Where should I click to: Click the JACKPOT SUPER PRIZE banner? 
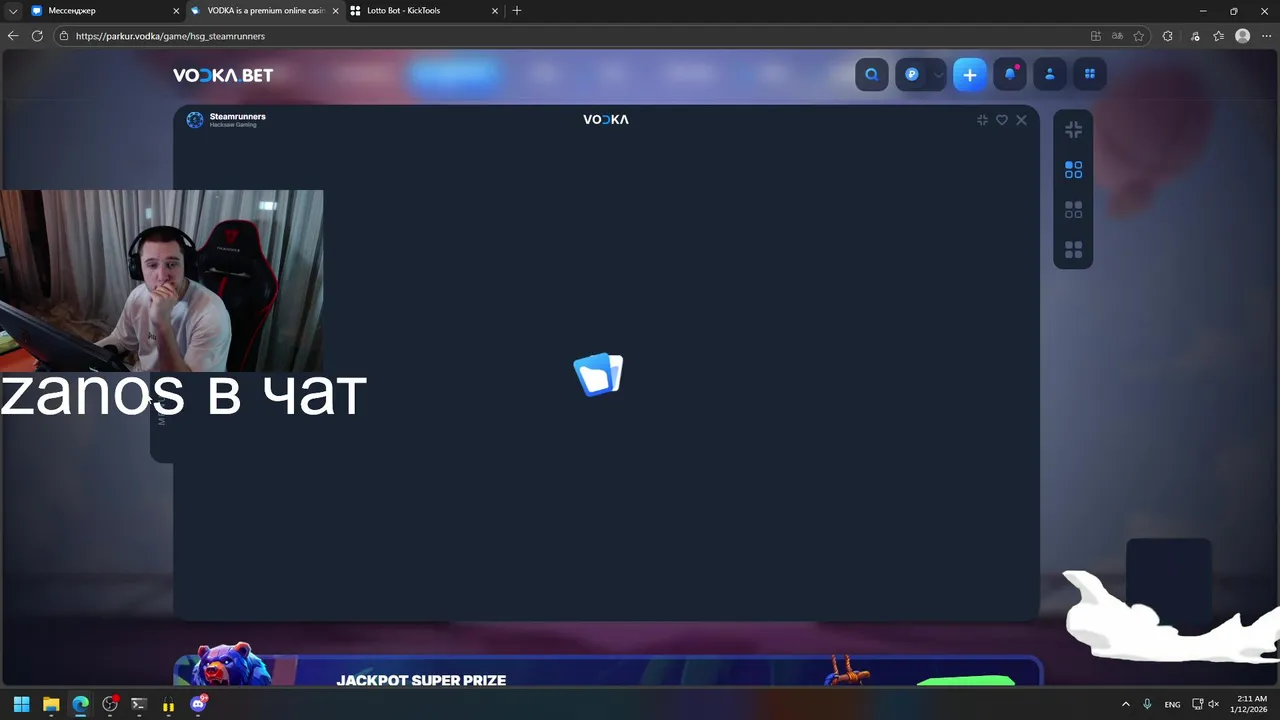click(x=608, y=671)
